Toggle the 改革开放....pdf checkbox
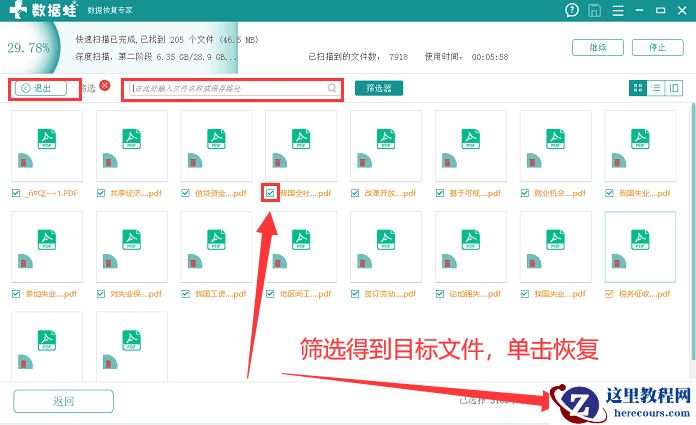Image resolution: width=696 pixels, height=425 pixels. 355,193
